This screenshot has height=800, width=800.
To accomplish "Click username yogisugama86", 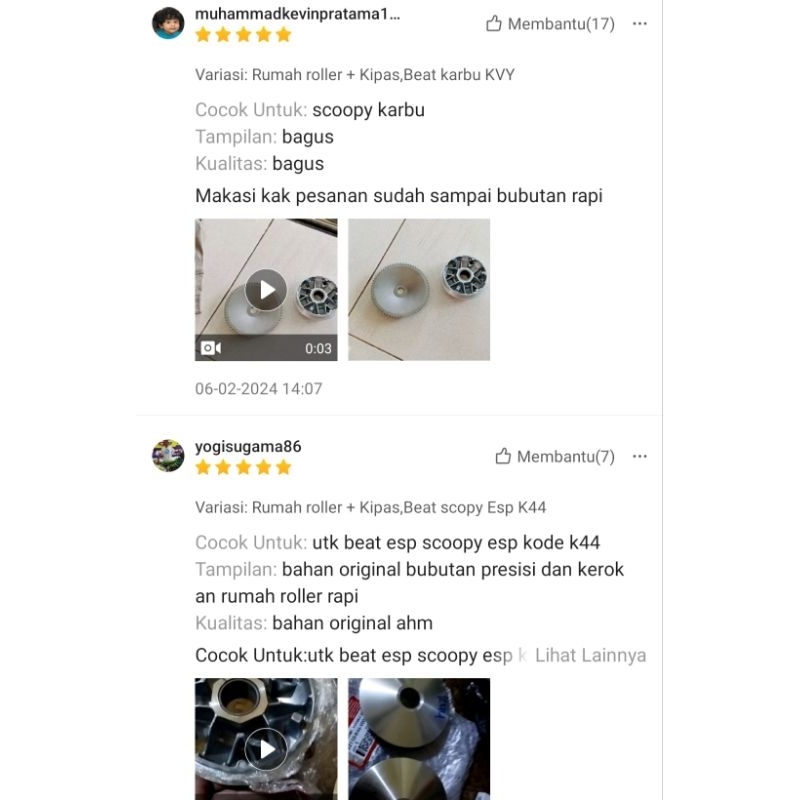I will 248,446.
